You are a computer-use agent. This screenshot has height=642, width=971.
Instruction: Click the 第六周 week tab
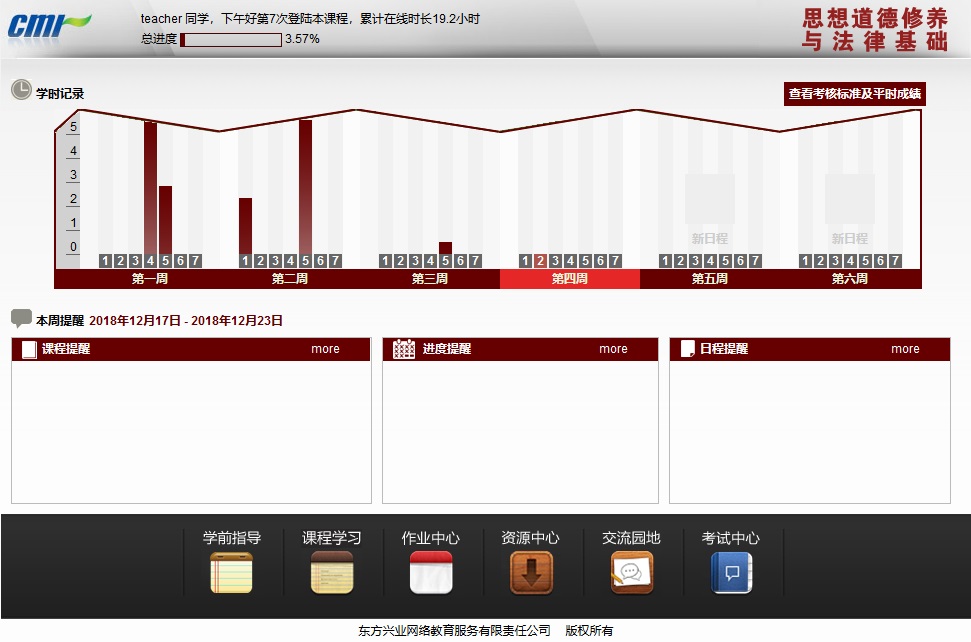point(850,279)
